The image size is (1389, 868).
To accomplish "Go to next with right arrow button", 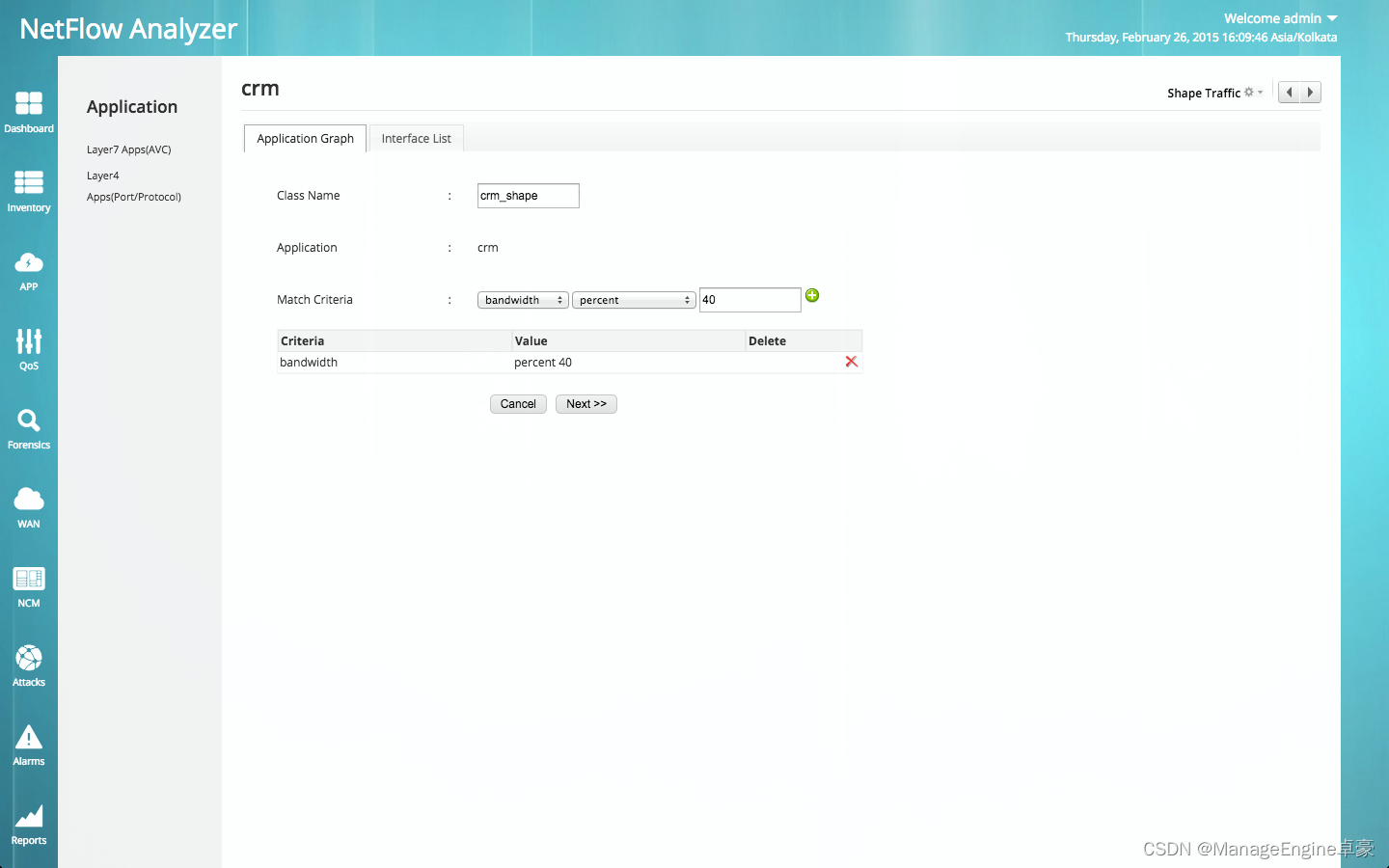I will 1310,93.
